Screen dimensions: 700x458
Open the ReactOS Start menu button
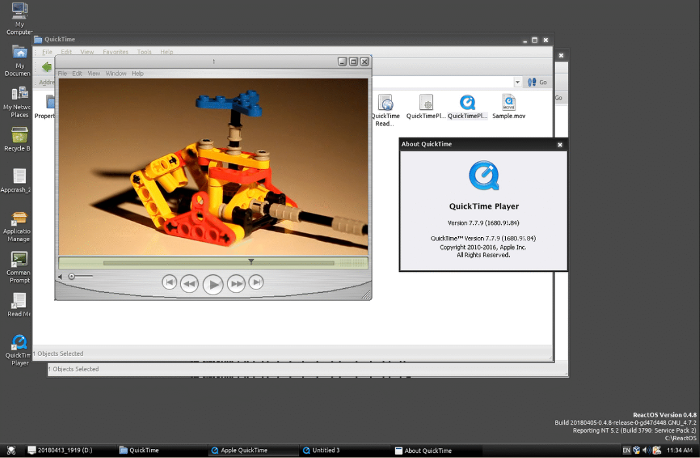click(11, 450)
